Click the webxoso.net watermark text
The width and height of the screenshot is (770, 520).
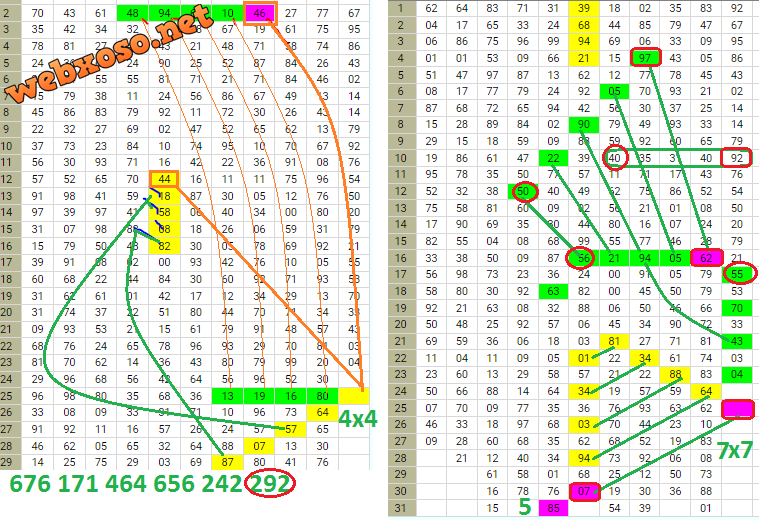(x=110, y=60)
